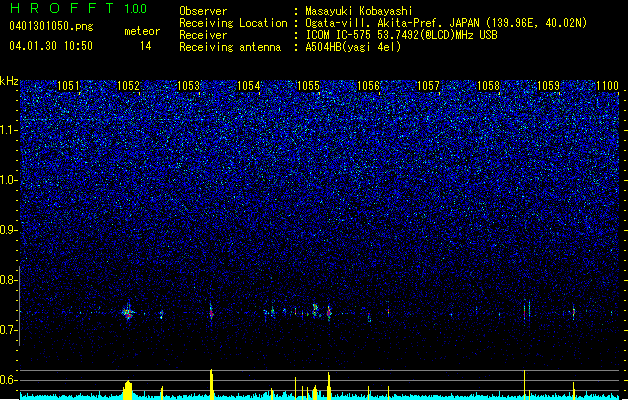The width and height of the screenshot is (629, 400).
Task: Click the 1055 time axis marker
Action: (308, 86)
